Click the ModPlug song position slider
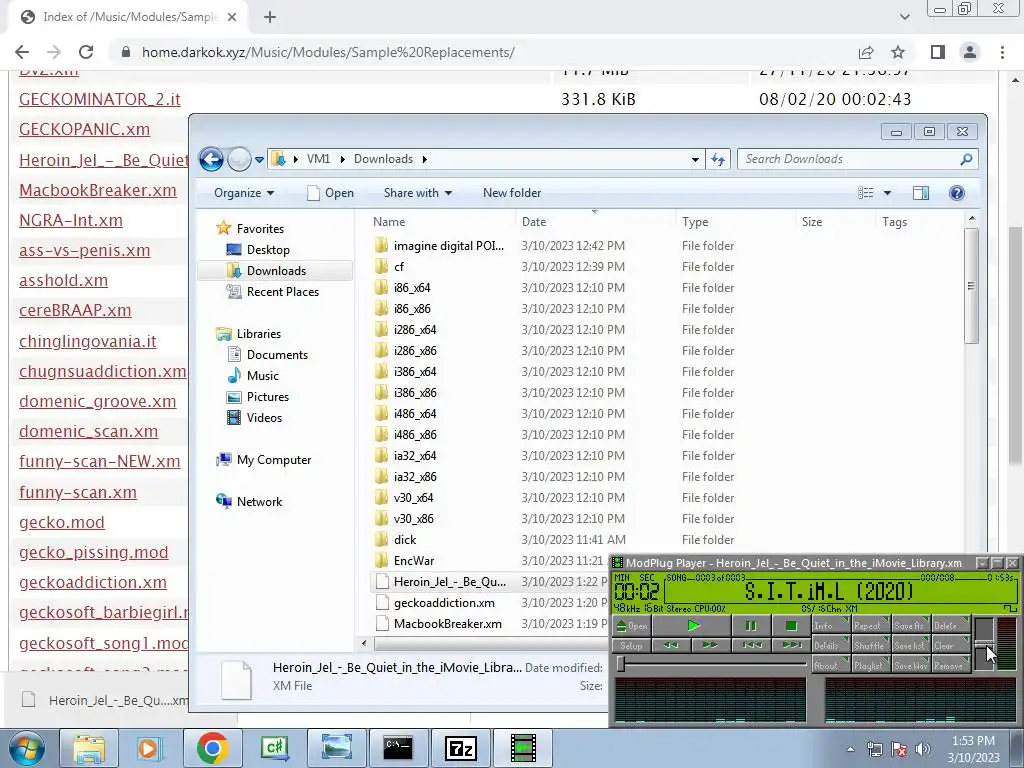Screen dimensions: 1024x768 (711, 664)
